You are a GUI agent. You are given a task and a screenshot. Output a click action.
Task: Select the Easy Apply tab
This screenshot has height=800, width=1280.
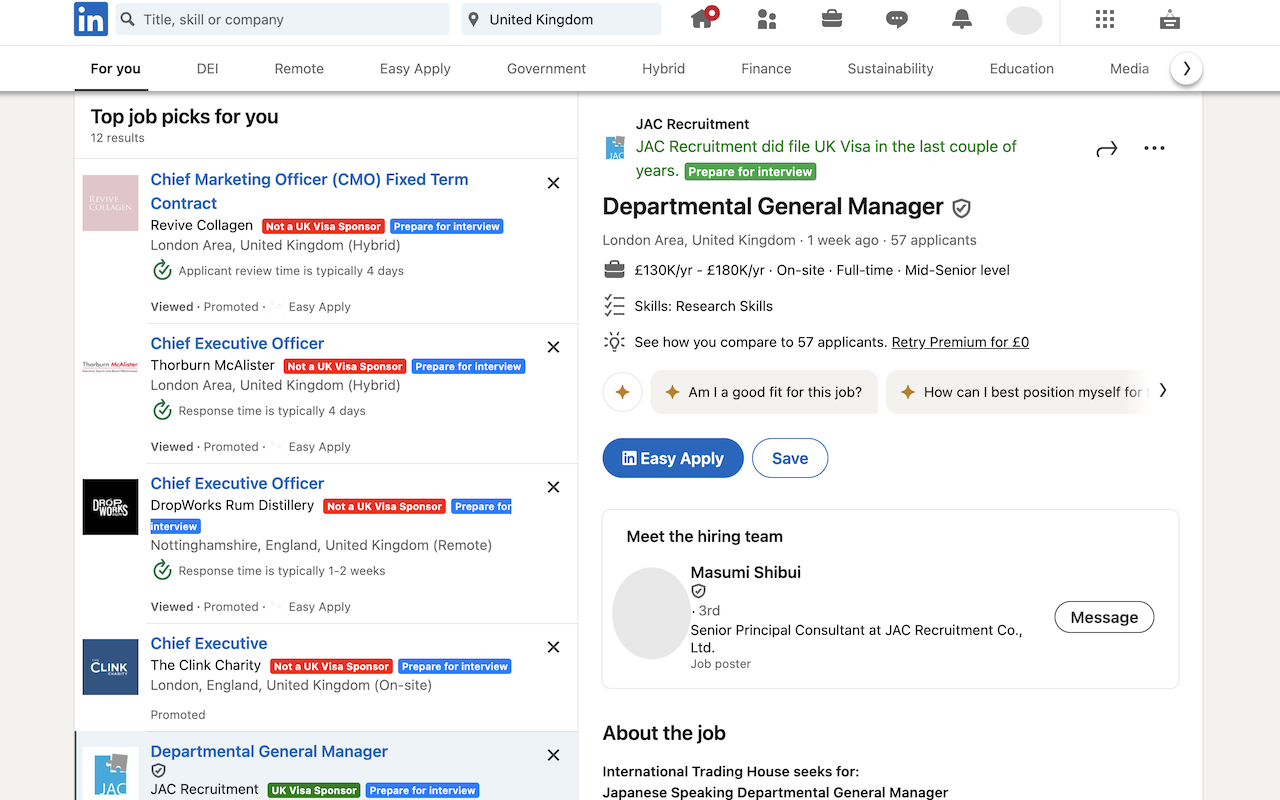(x=415, y=69)
